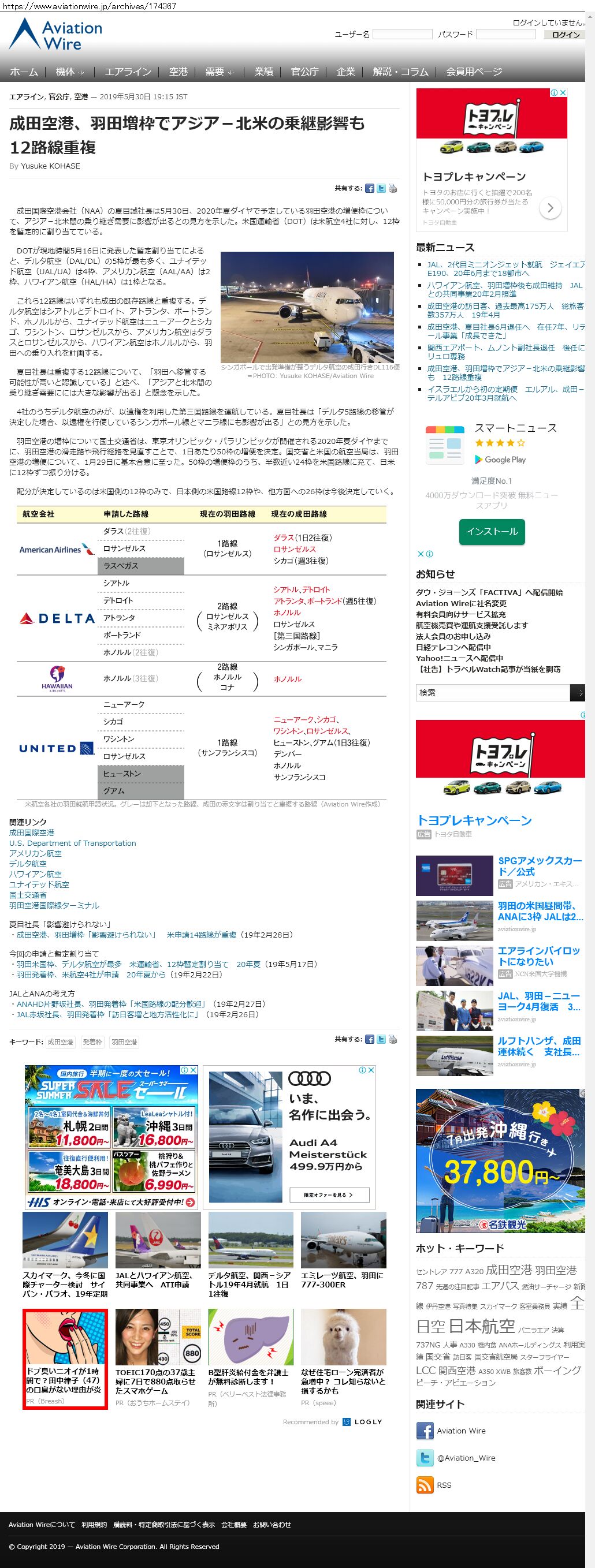595x1568 pixels.
Task: Open the デルタ航空 related link
Action: click(28, 864)
